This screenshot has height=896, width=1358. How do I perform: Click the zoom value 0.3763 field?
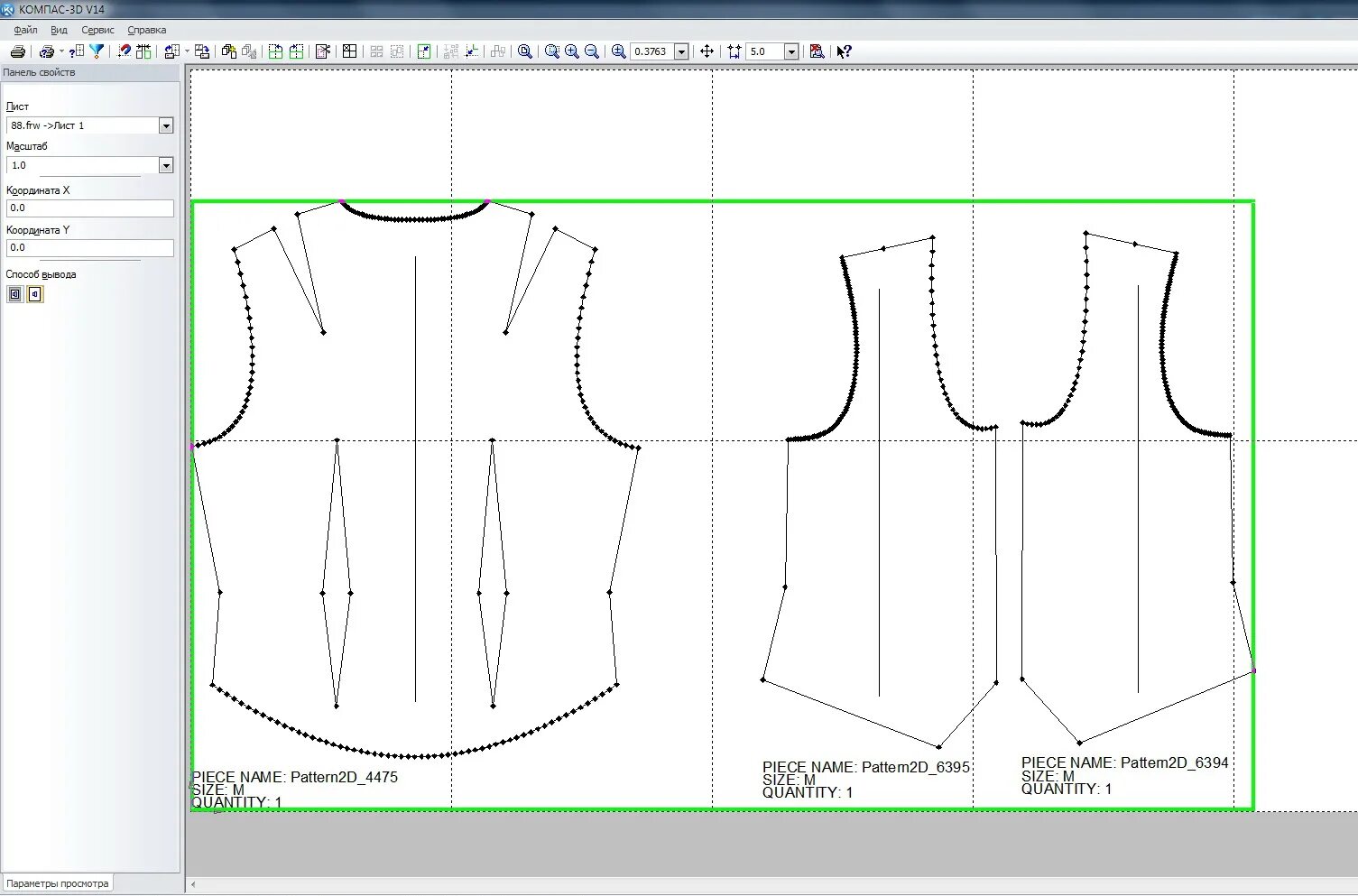pos(651,52)
